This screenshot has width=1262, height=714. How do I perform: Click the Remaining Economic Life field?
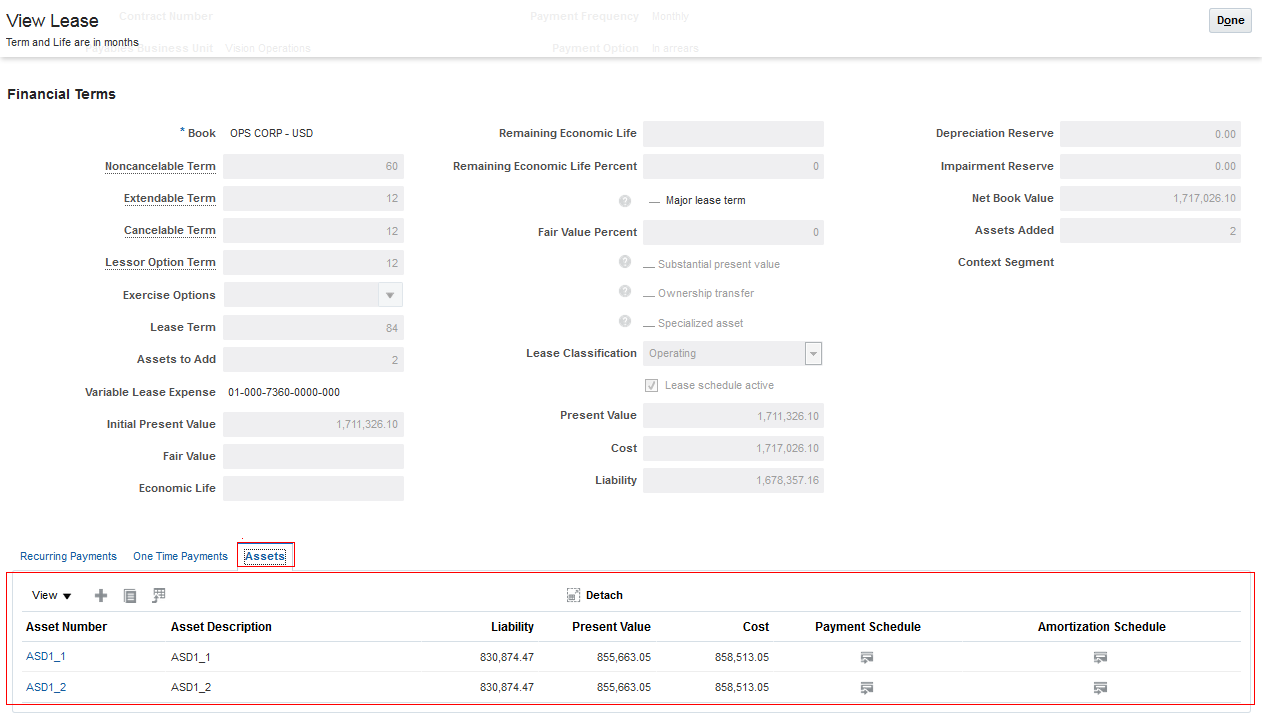(733, 134)
